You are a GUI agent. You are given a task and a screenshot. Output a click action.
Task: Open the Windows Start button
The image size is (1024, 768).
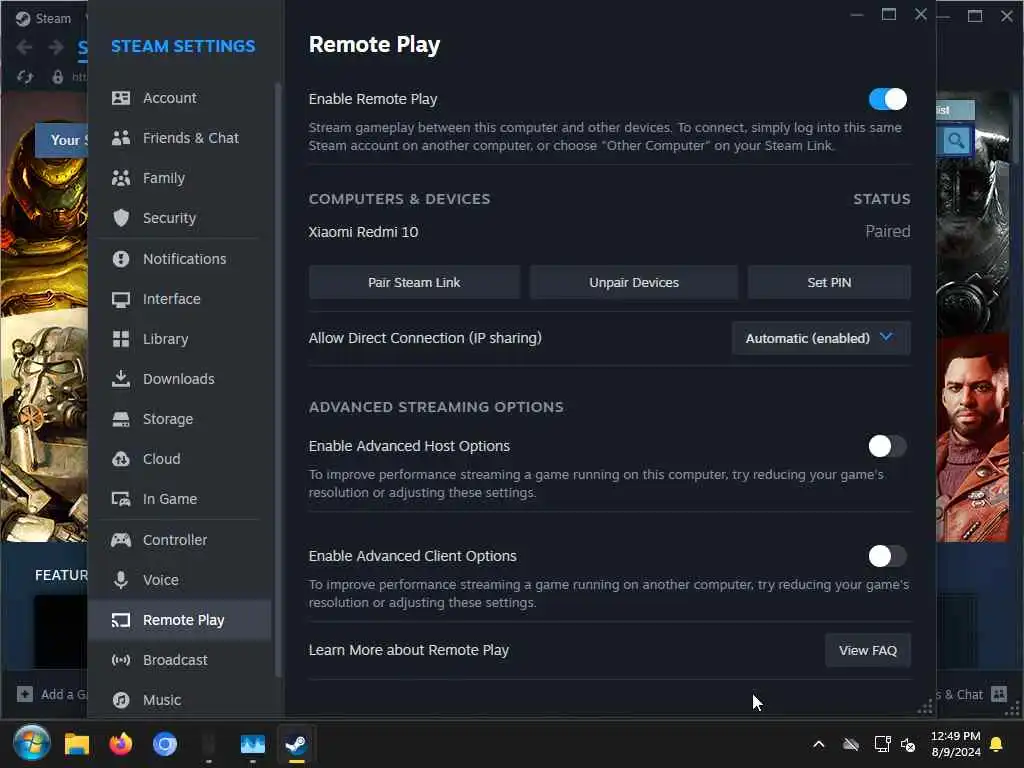31,744
